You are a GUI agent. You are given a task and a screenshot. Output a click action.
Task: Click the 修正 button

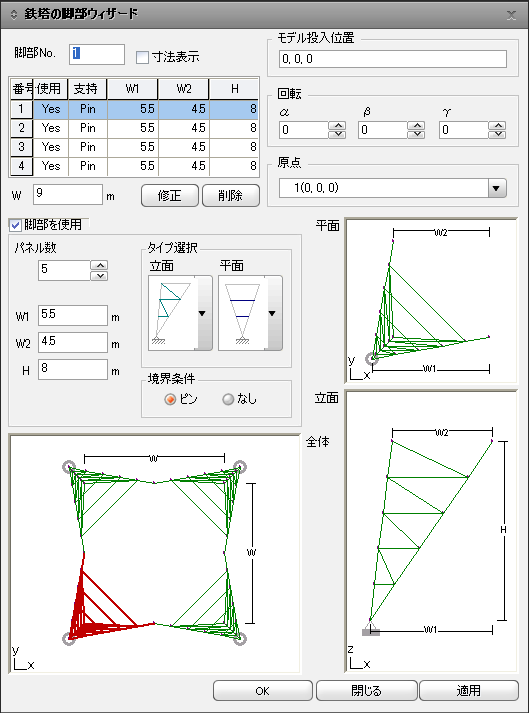pyautogui.click(x=170, y=196)
